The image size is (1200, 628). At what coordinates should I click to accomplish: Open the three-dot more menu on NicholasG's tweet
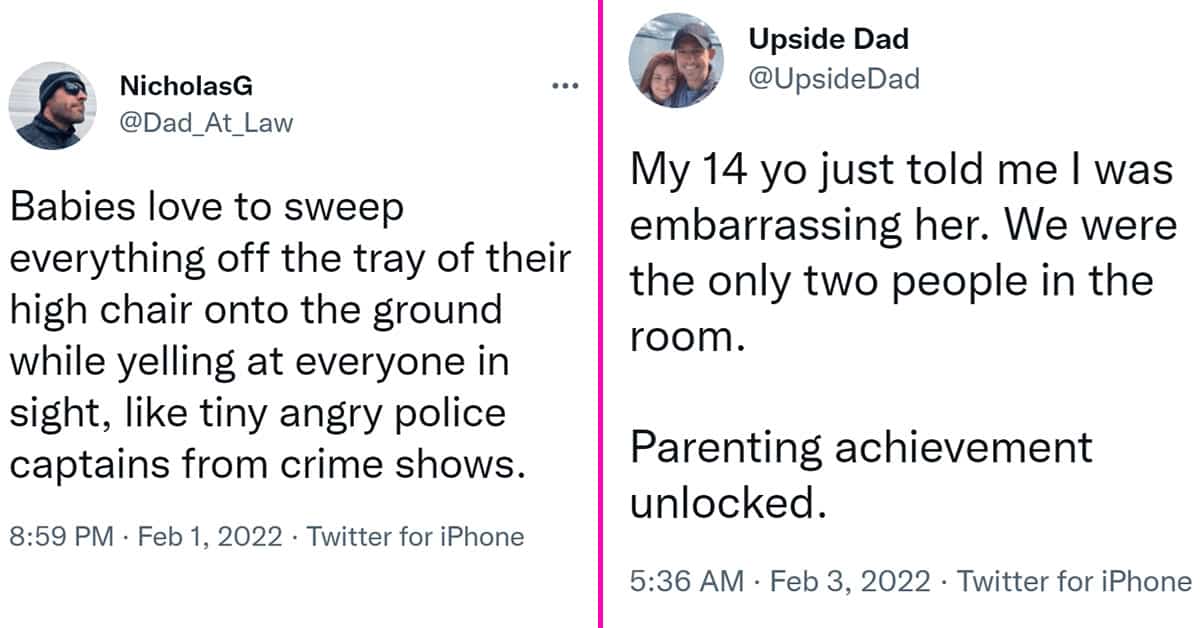point(566,86)
